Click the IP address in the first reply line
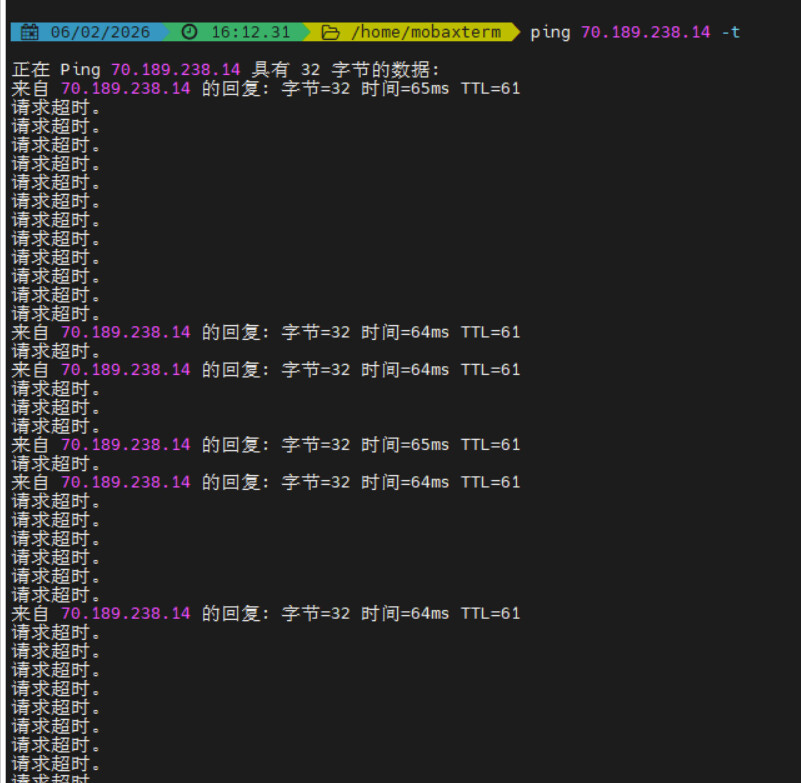Viewport: 801px width, 783px height. tap(125, 89)
